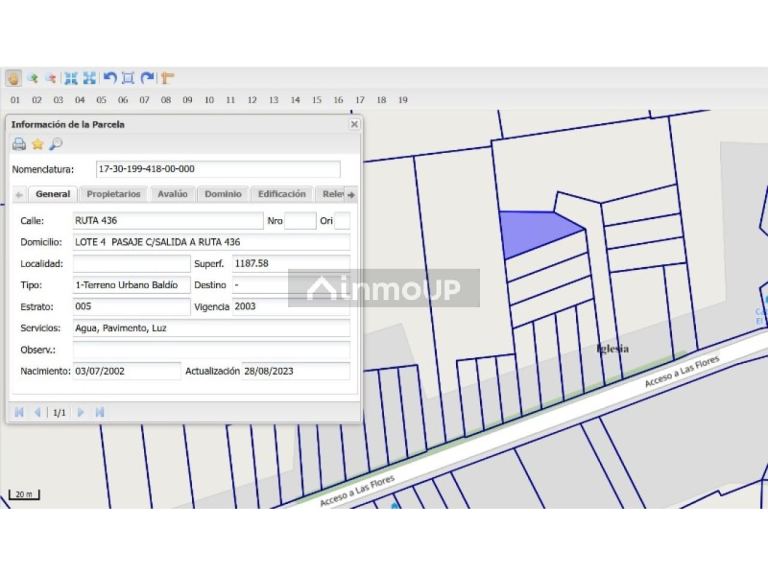This screenshot has height=576, width=768.
Task: Click the magnifier search icon in panel
Action: click(55, 144)
